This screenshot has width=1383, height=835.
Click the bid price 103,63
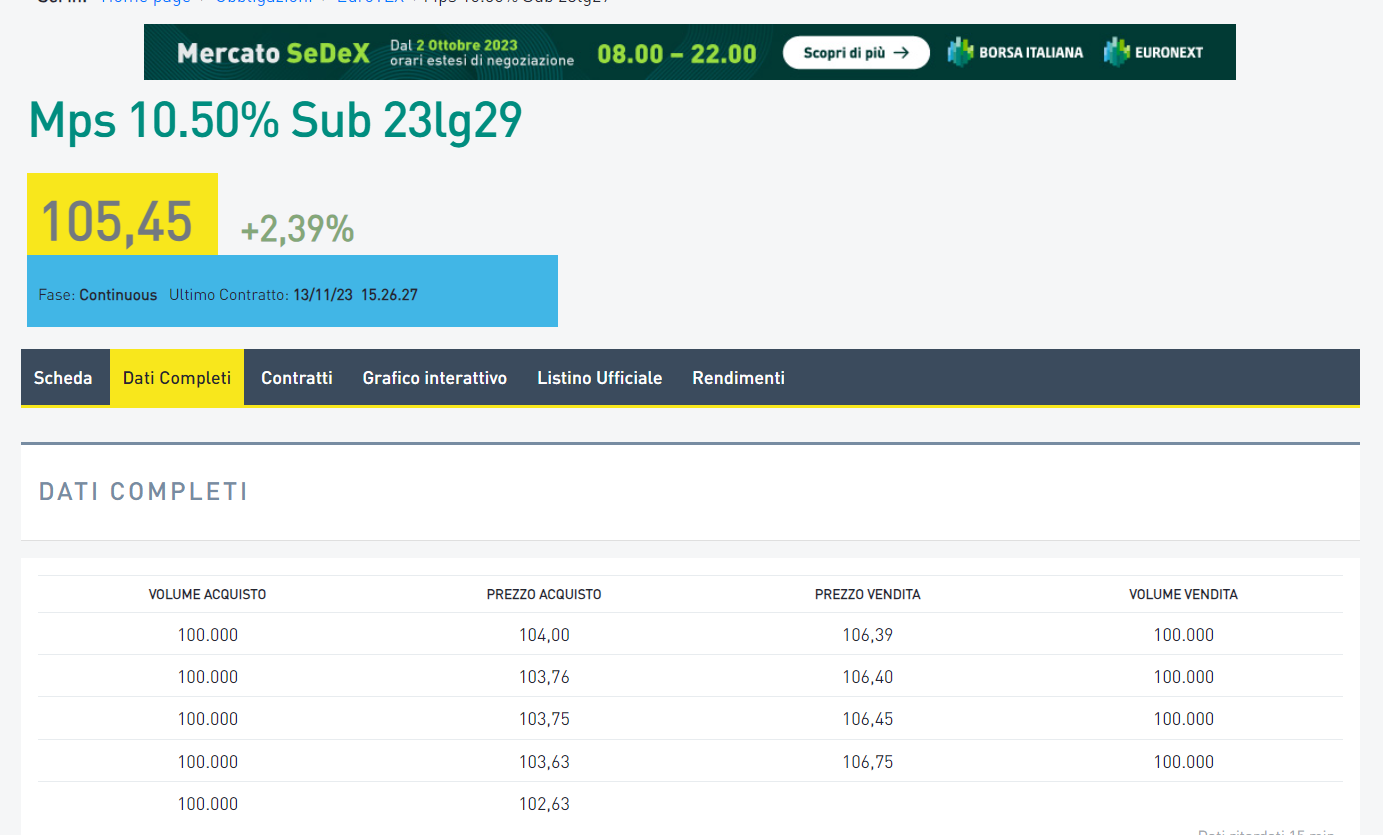tap(544, 762)
